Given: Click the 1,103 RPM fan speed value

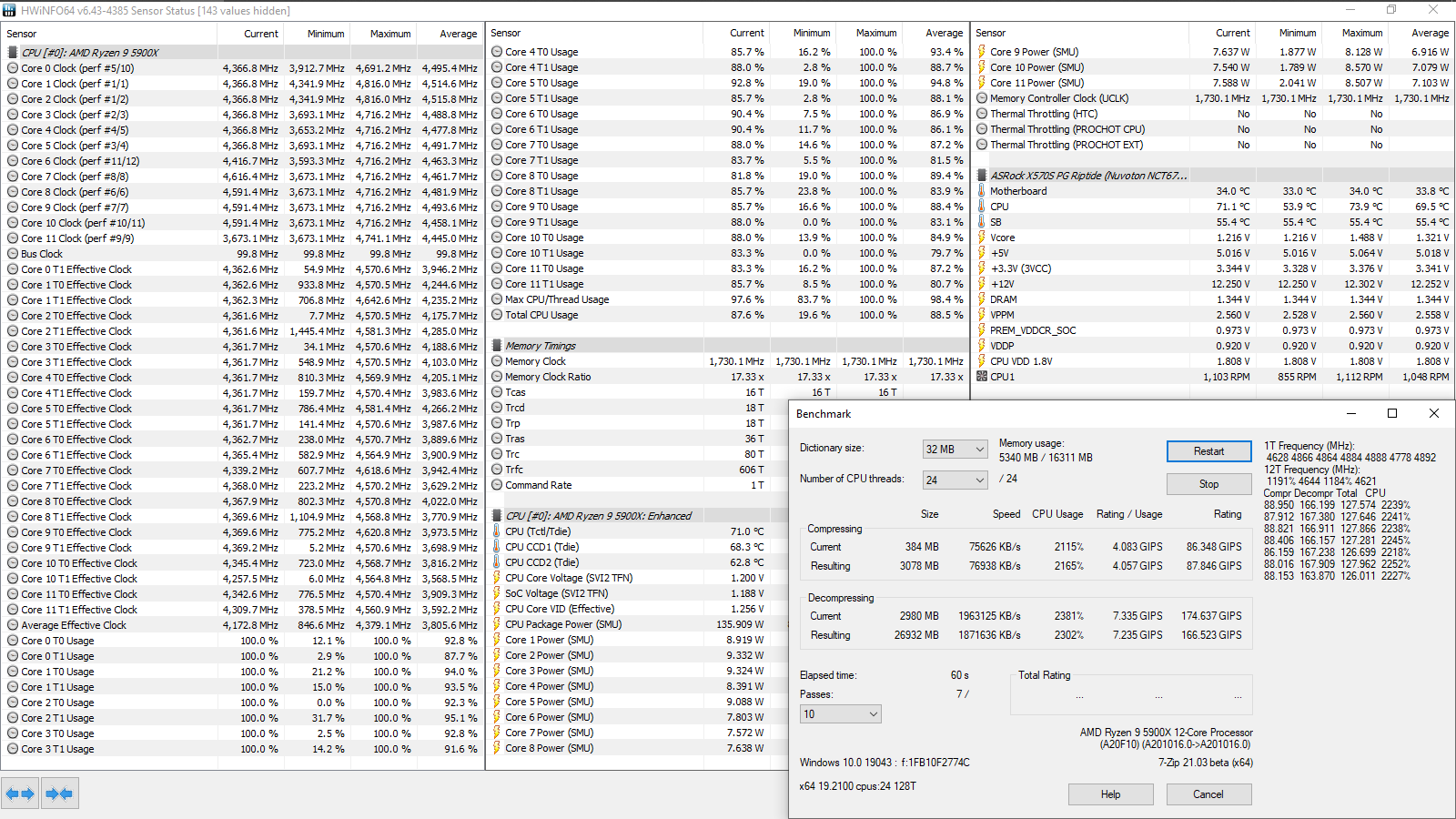Looking at the screenshot, I should coord(1227,377).
